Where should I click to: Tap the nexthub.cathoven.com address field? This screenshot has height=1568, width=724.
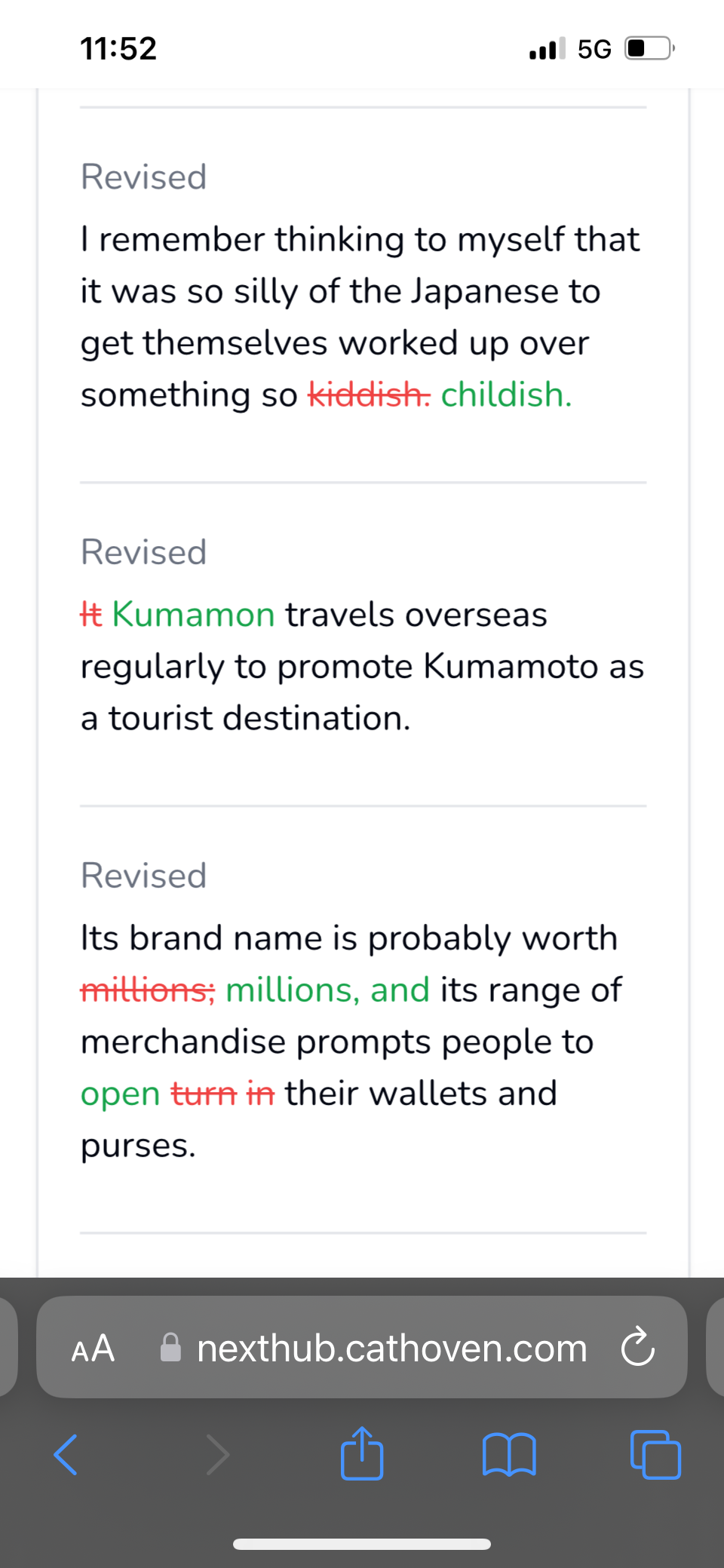391,1348
